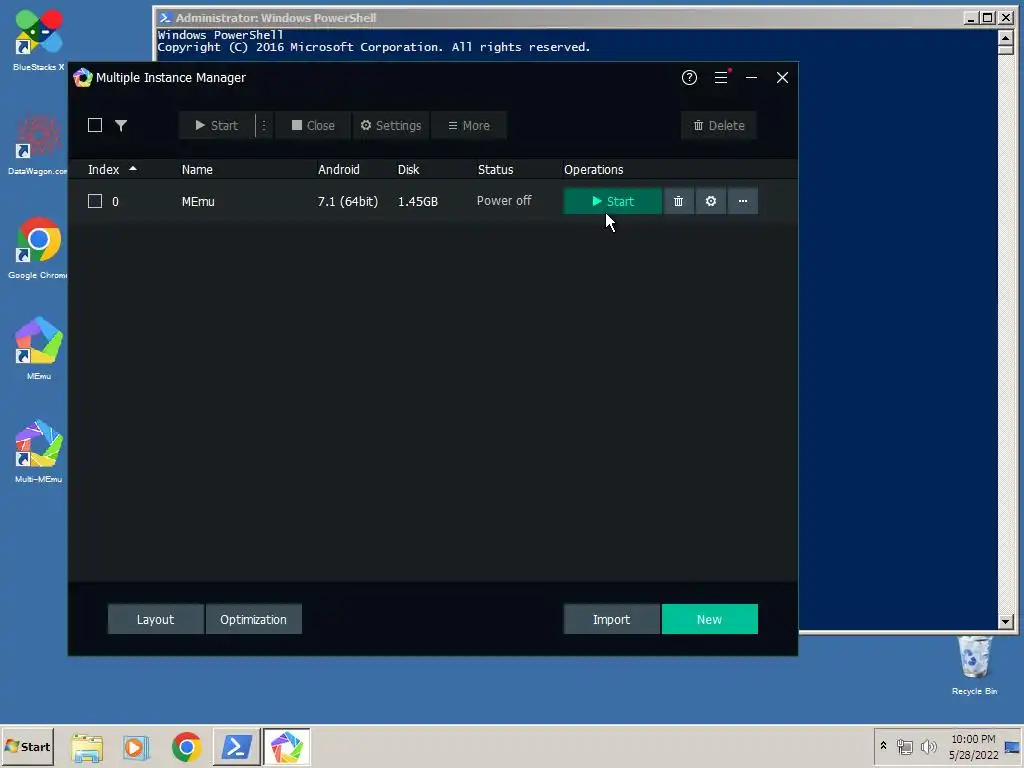Click Show desktop button at taskbar end
Viewport: 1024px width, 768px height.
1012,746
